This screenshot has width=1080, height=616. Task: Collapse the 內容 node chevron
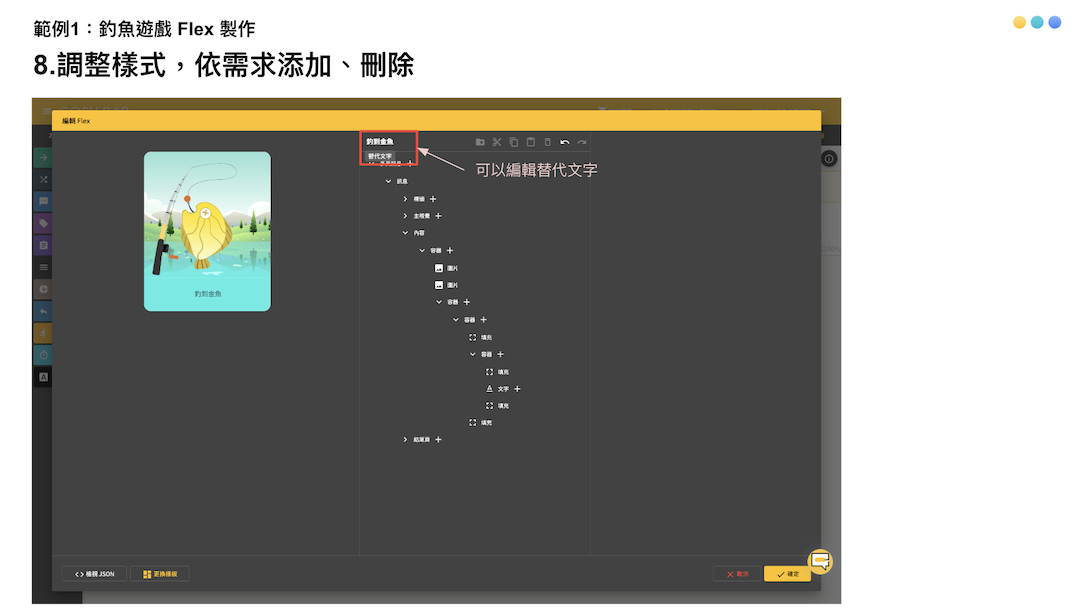405,233
